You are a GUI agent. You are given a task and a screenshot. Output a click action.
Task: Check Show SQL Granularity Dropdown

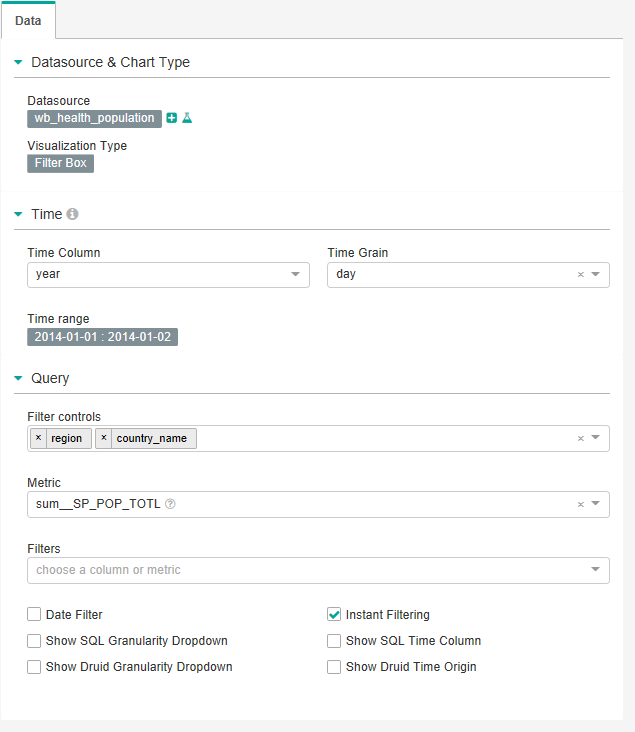(x=34, y=641)
